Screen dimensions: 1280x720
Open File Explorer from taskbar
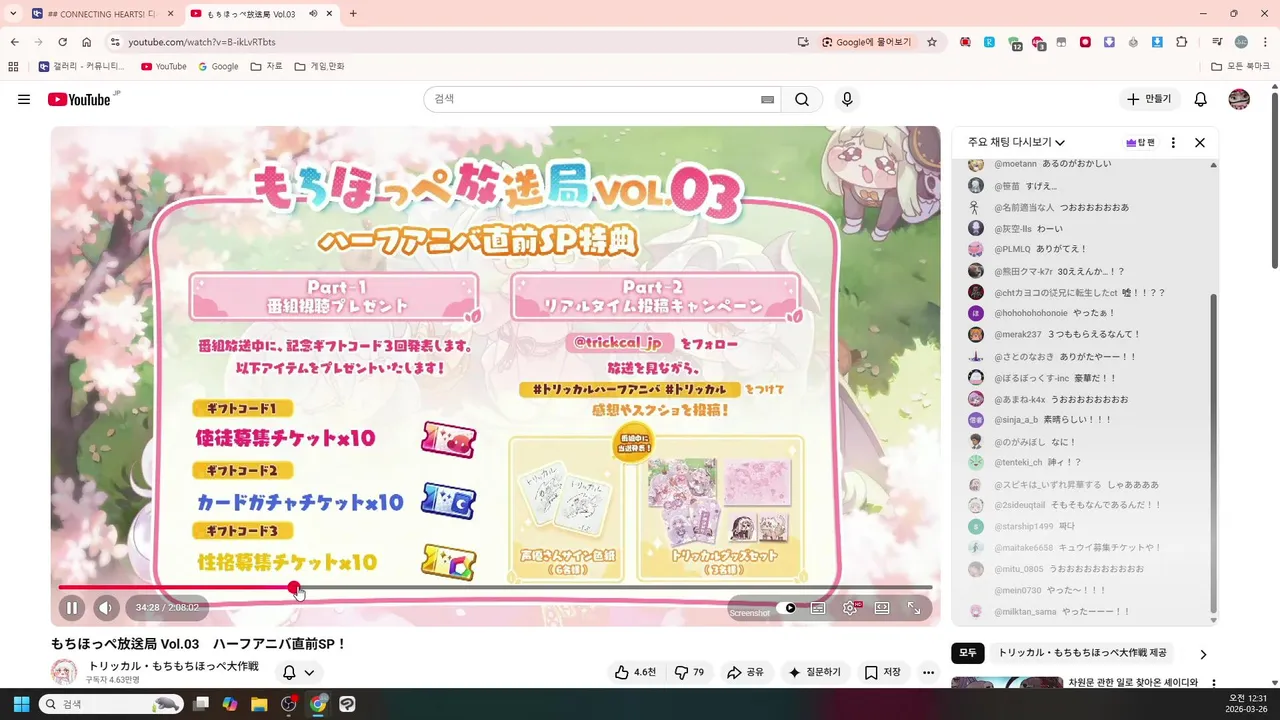tap(259, 704)
